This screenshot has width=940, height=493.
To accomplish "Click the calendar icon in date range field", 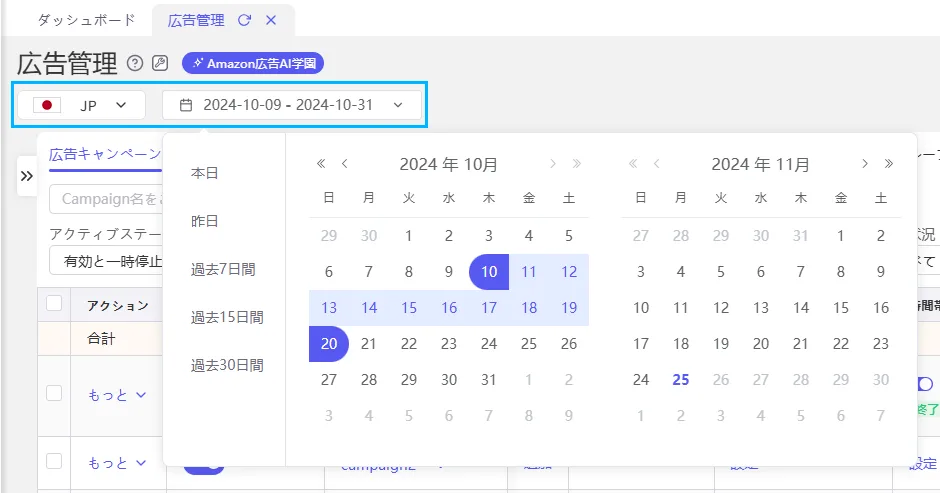I will [186, 105].
